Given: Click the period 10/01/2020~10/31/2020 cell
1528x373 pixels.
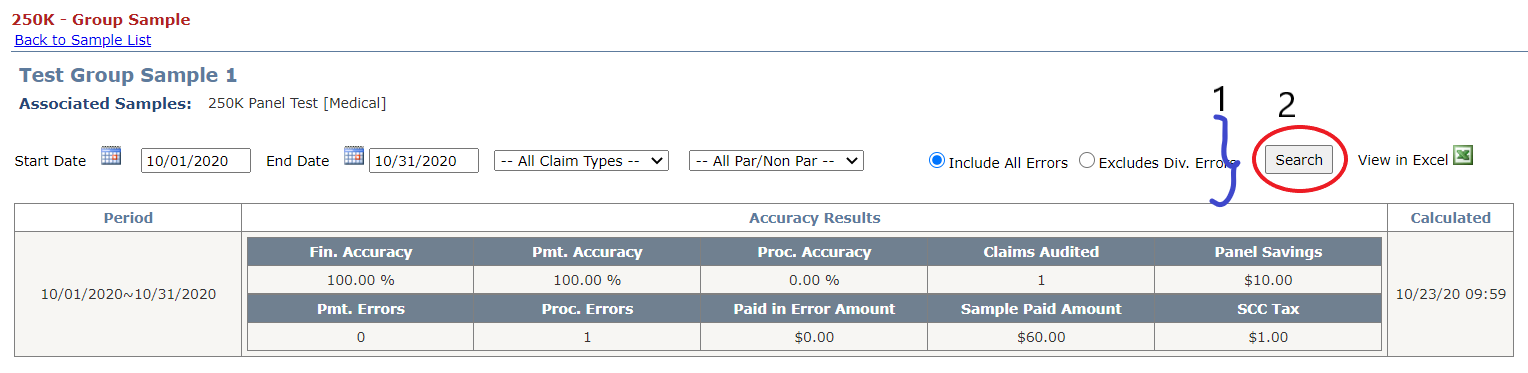Looking at the screenshot, I should tap(128, 295).
